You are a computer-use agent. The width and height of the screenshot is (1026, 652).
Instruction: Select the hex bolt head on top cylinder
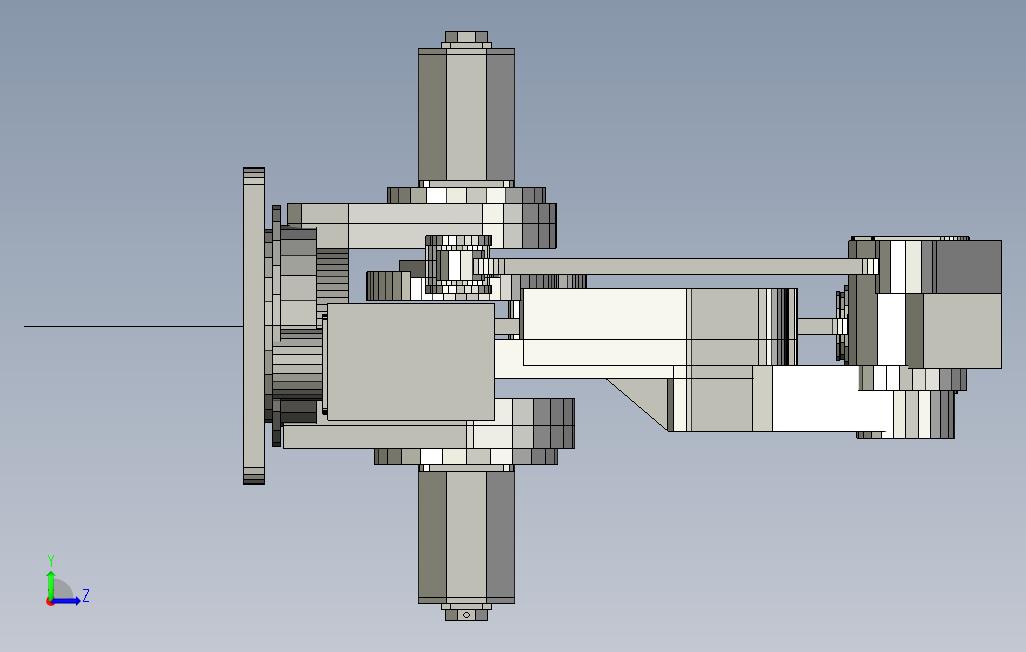coord(466,37)
